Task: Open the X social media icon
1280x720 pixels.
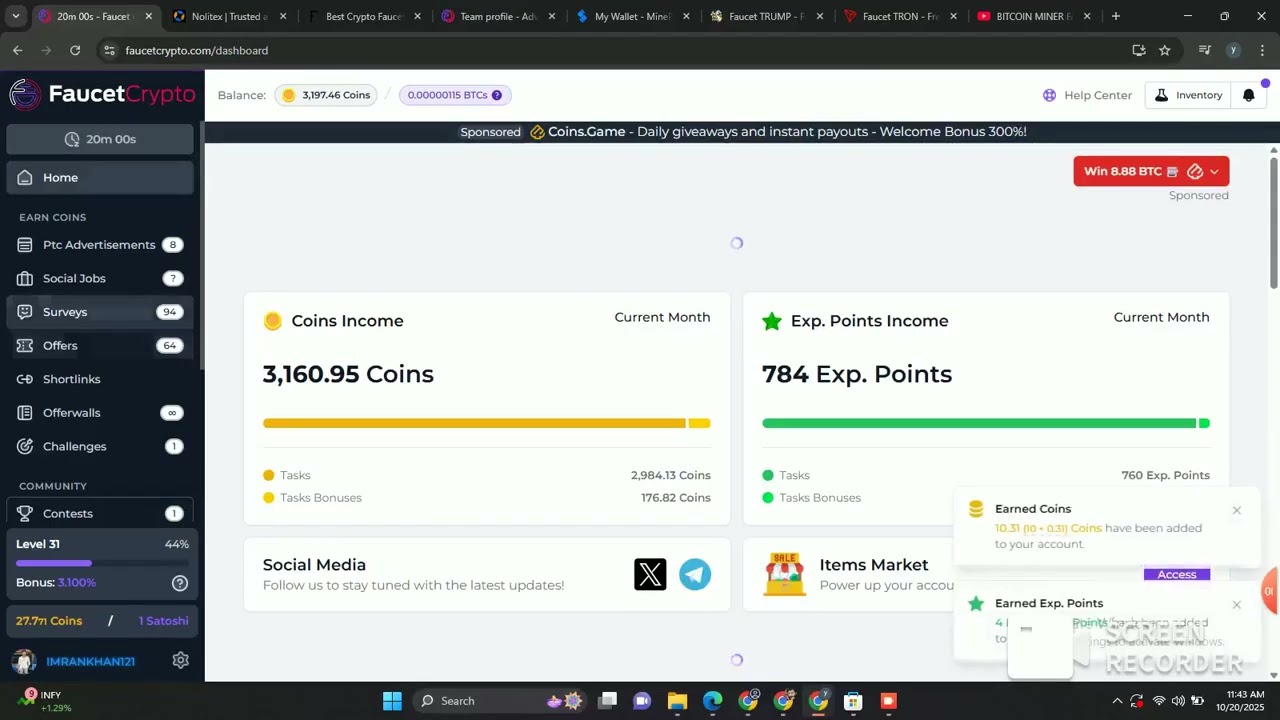Action: coord(650,574)
